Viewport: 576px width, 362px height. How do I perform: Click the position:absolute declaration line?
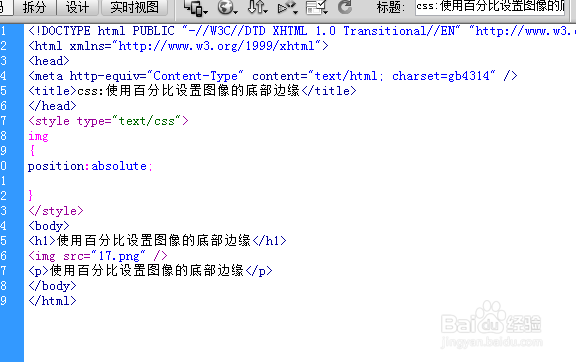pos(90,166)
